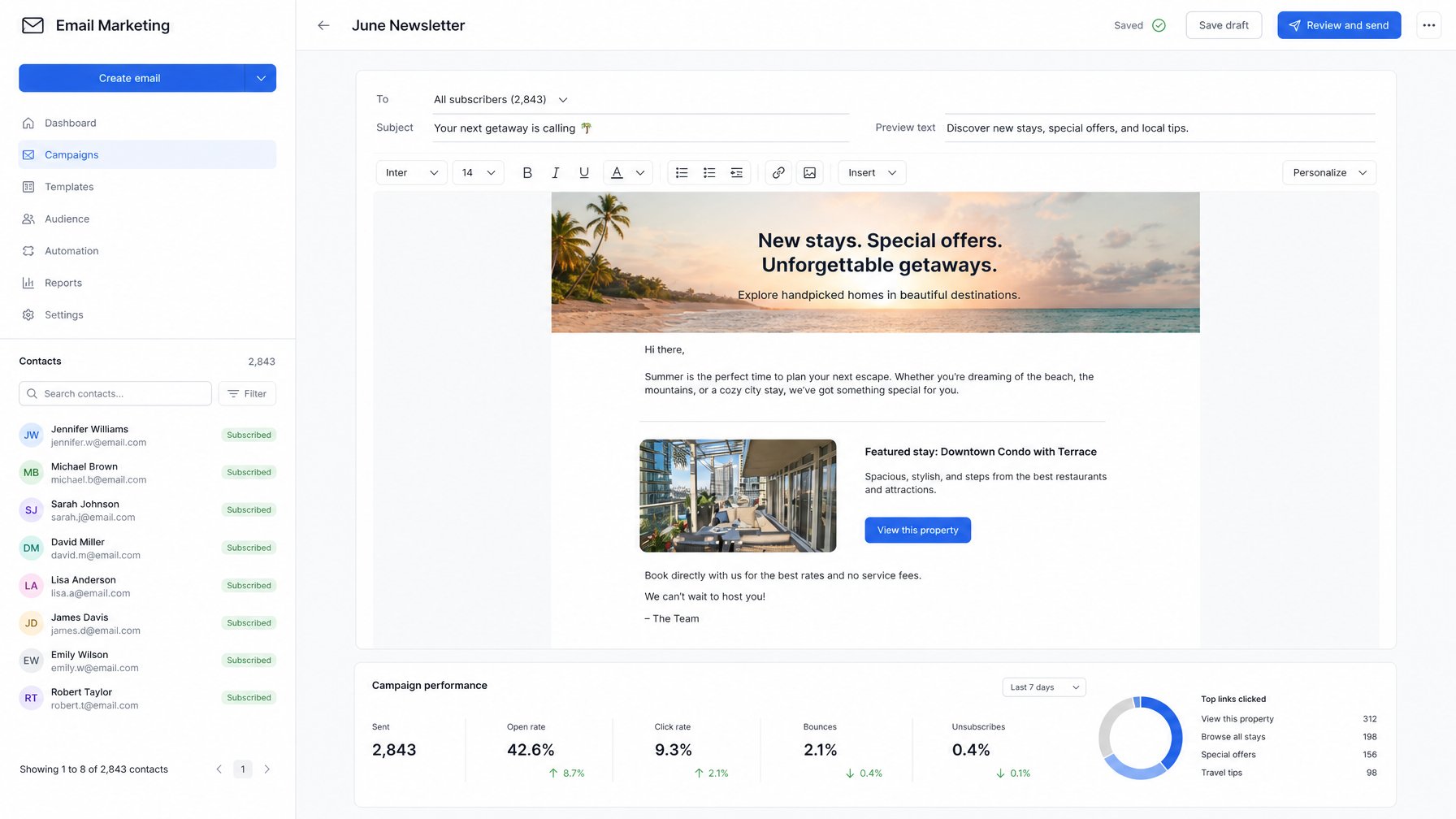Open Templates in the sidebar

pos(147,187)
